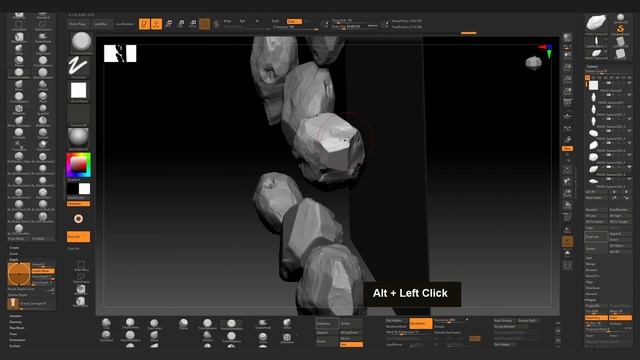Select the Sphere3D tool icon
The height and width of the screenshot is (360, 640).
(x=620, y=17)
